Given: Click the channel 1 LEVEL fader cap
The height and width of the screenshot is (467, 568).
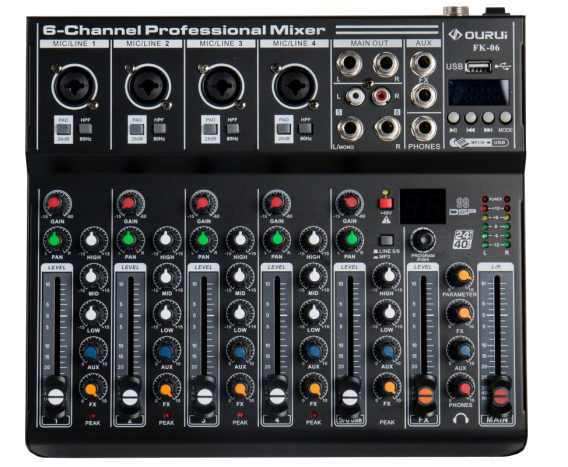Looking at the screenshot, I should point(55,397).
